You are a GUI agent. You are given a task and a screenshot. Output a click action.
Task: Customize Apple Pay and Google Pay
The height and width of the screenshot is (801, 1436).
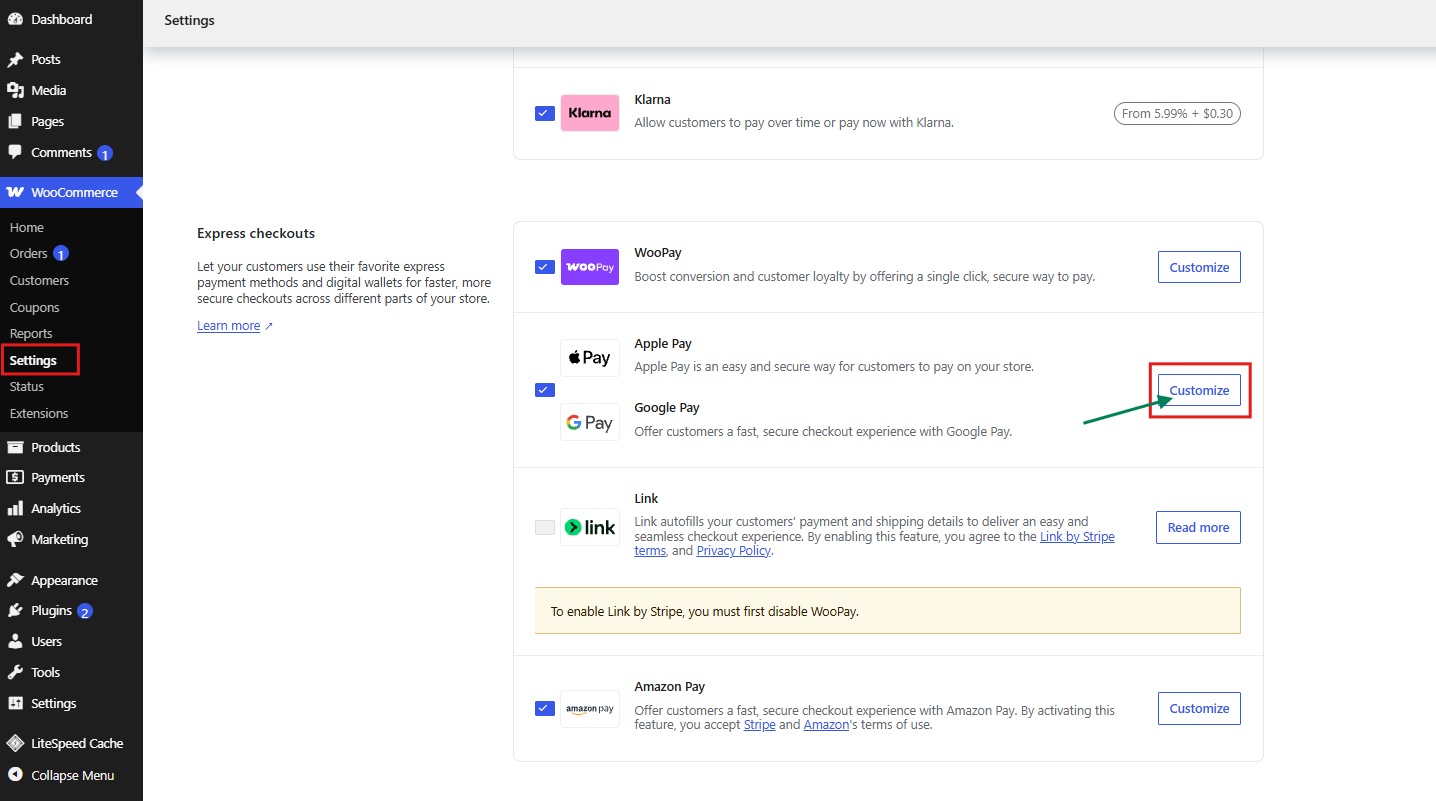coord(1199,390)
